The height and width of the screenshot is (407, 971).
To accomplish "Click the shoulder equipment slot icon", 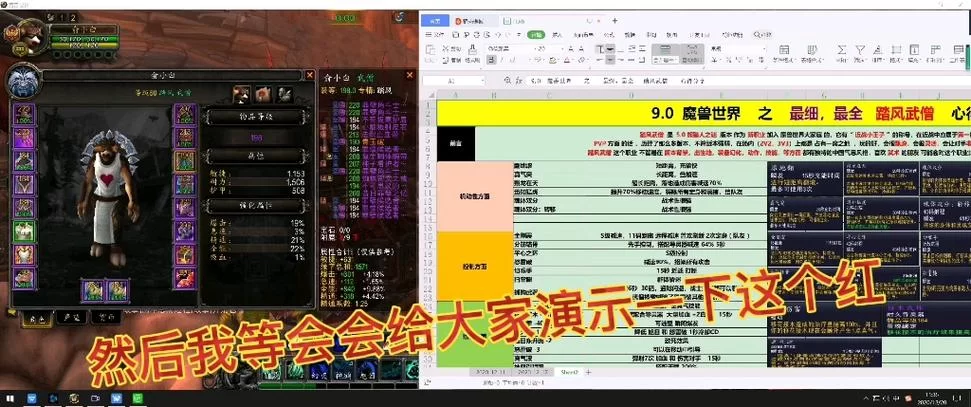I will [24, 161].
